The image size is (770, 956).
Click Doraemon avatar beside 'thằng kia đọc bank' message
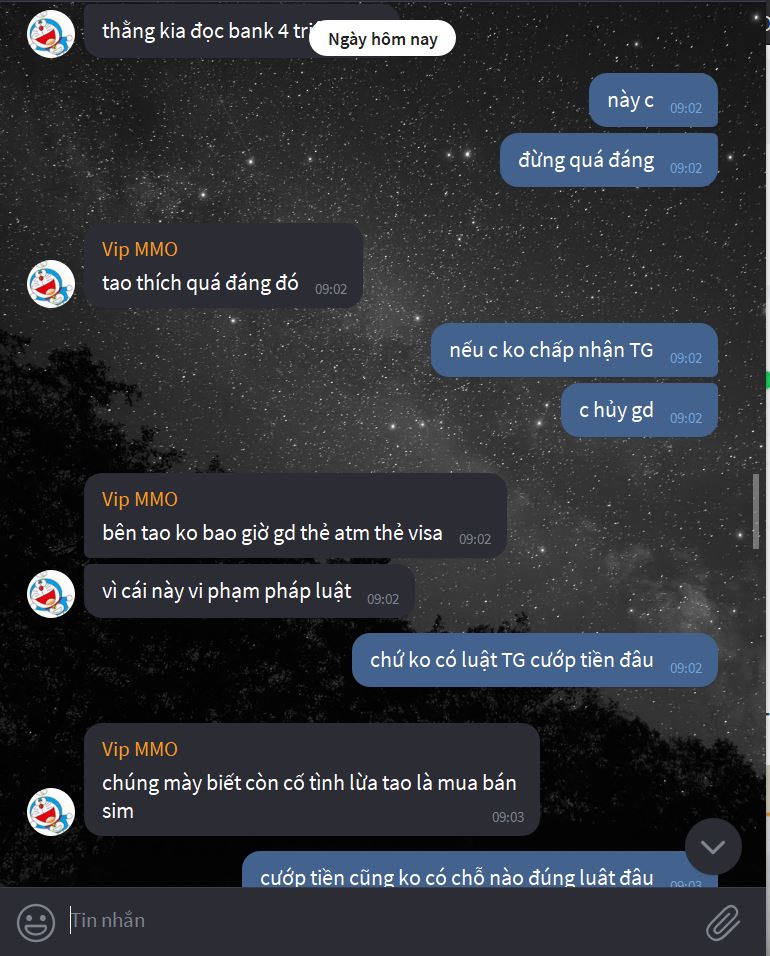coord(51,34)
